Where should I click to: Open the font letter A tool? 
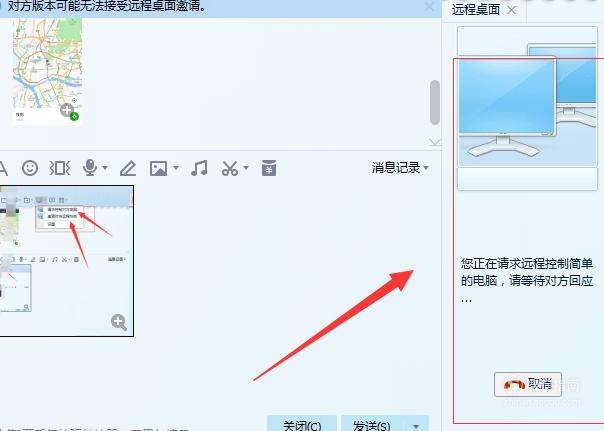[3, 168]
